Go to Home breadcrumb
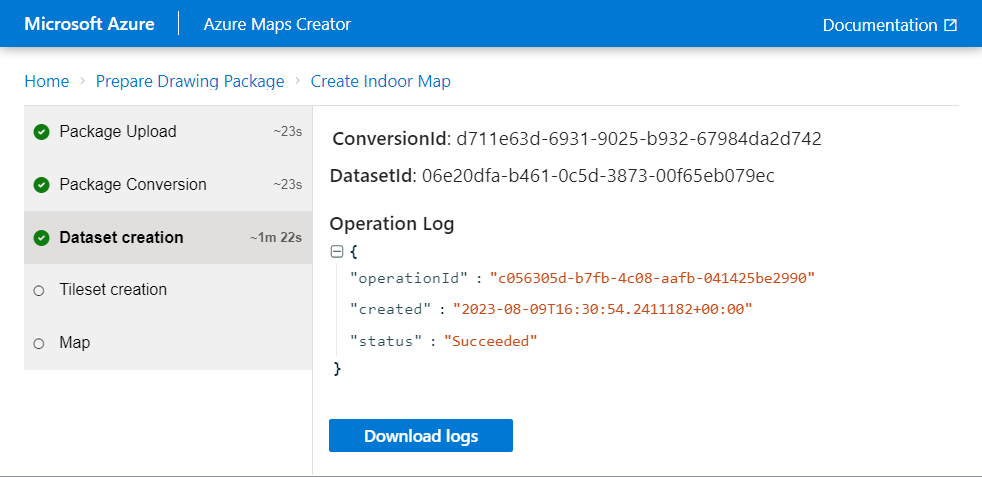 (47, 81)
